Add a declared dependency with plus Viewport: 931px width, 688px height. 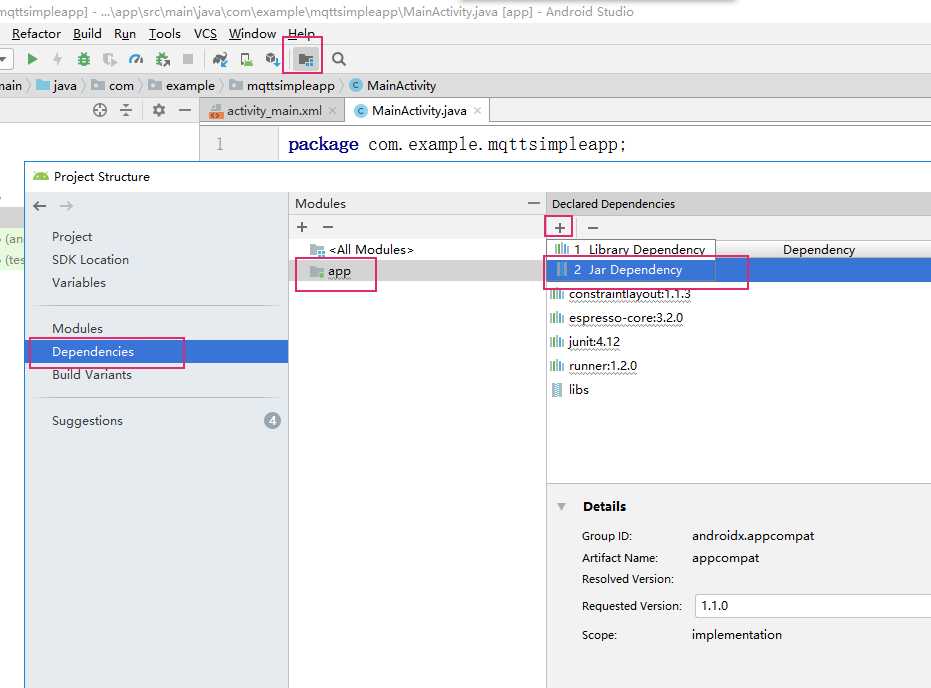559,227
